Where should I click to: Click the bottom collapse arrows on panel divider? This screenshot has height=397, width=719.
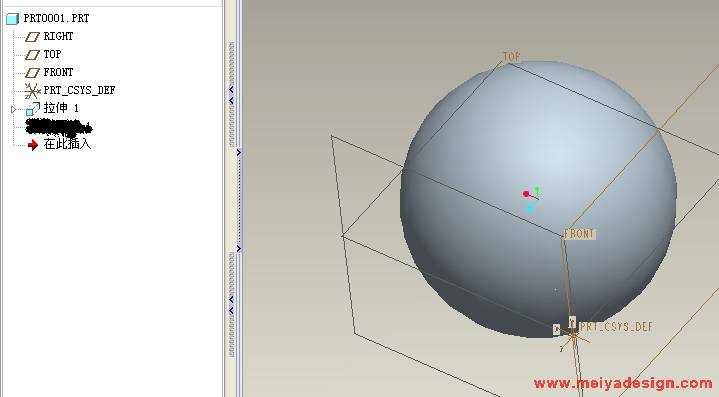coord(231,305)
